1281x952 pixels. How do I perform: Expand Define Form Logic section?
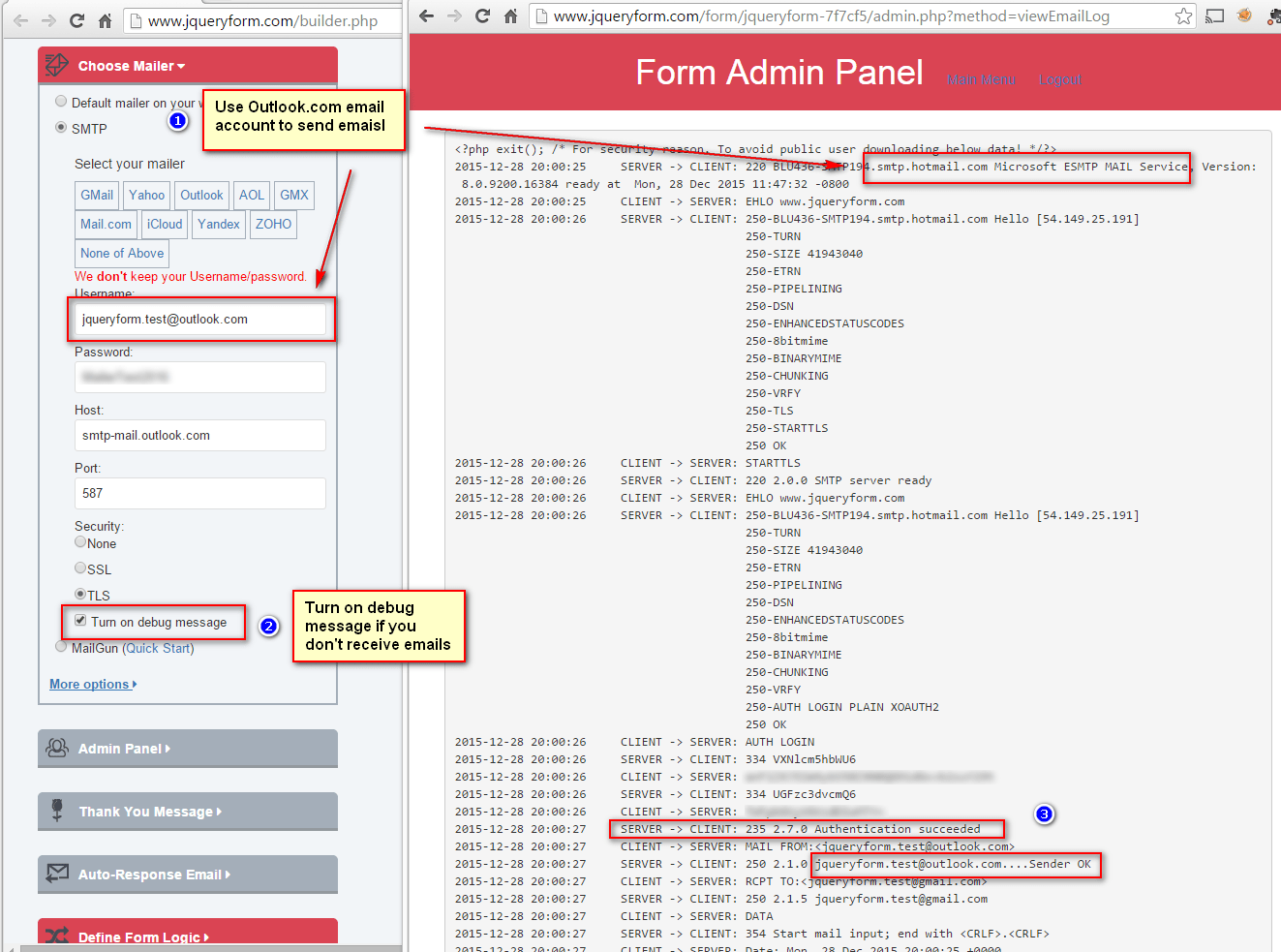point(188,934)
